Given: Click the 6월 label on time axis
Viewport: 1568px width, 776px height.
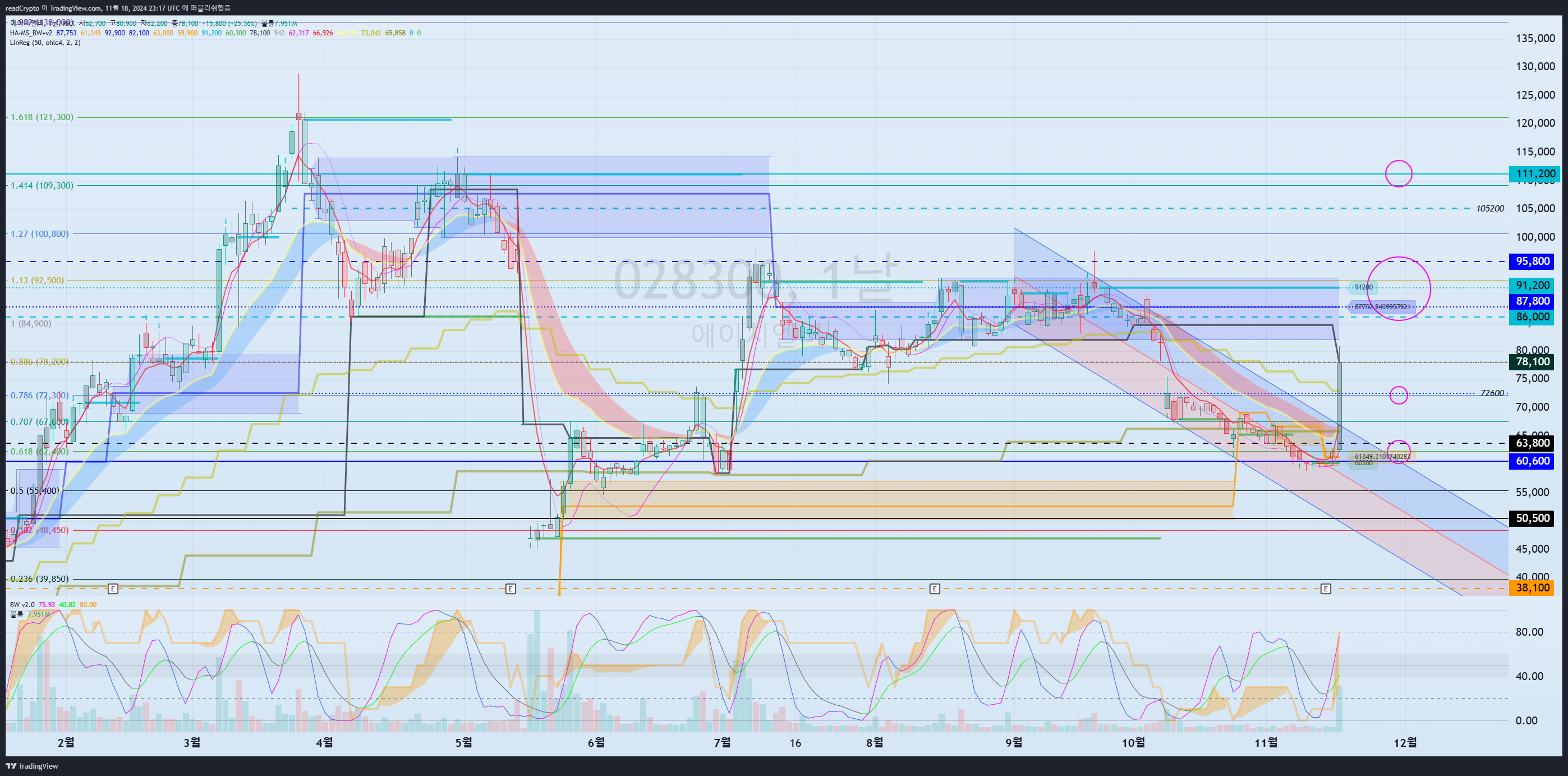Looking at the screenshot, I should click(596, 742).
